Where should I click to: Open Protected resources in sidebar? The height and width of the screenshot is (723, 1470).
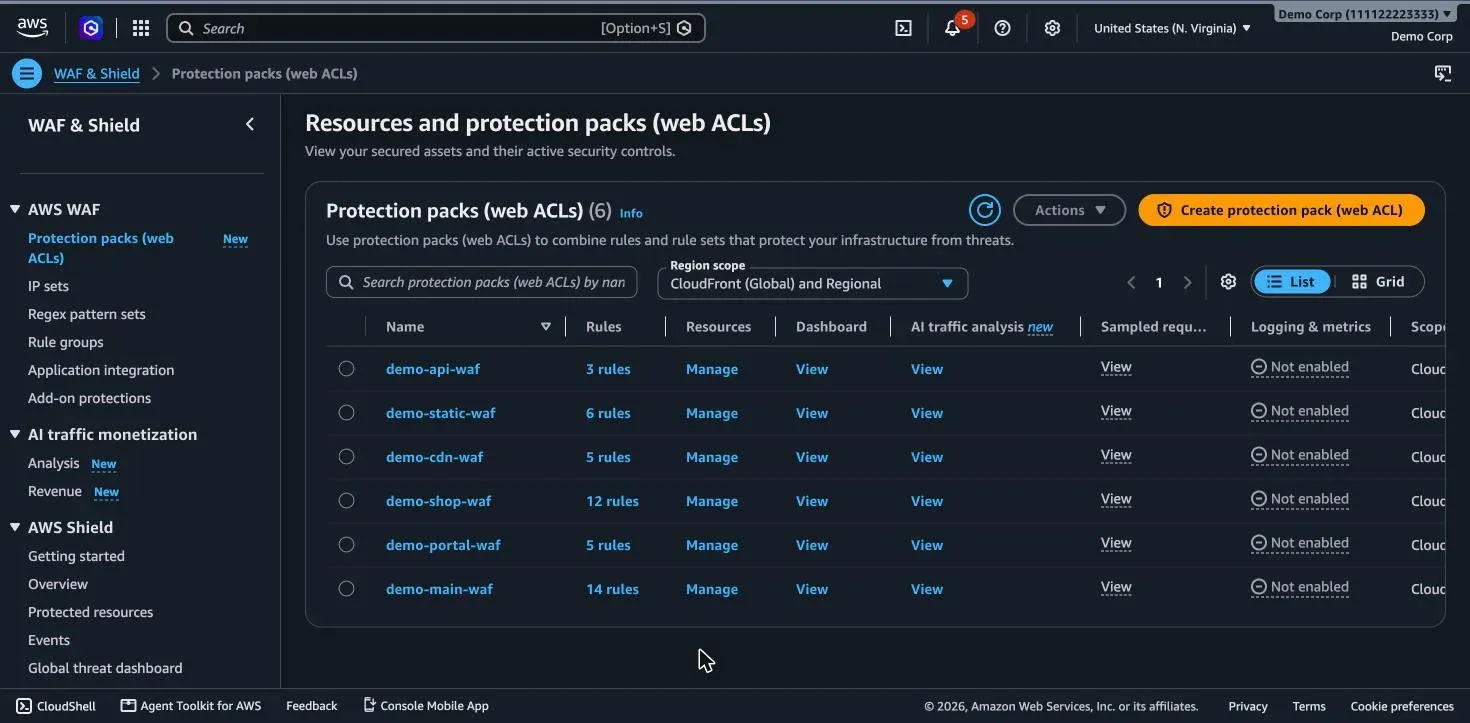[x=91, y=612]
